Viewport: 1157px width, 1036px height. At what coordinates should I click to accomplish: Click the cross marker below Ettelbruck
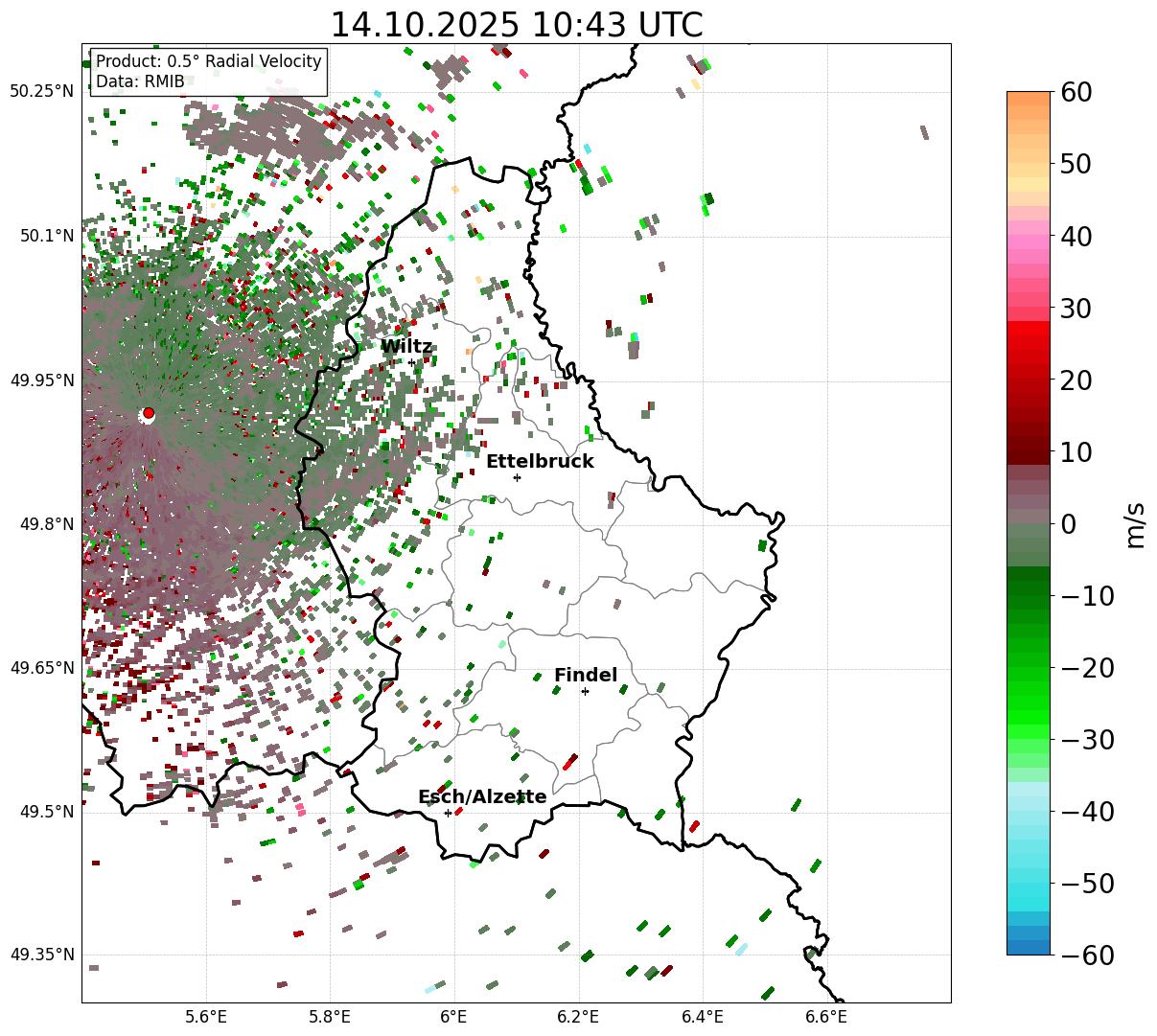click(x=517, y=477)
